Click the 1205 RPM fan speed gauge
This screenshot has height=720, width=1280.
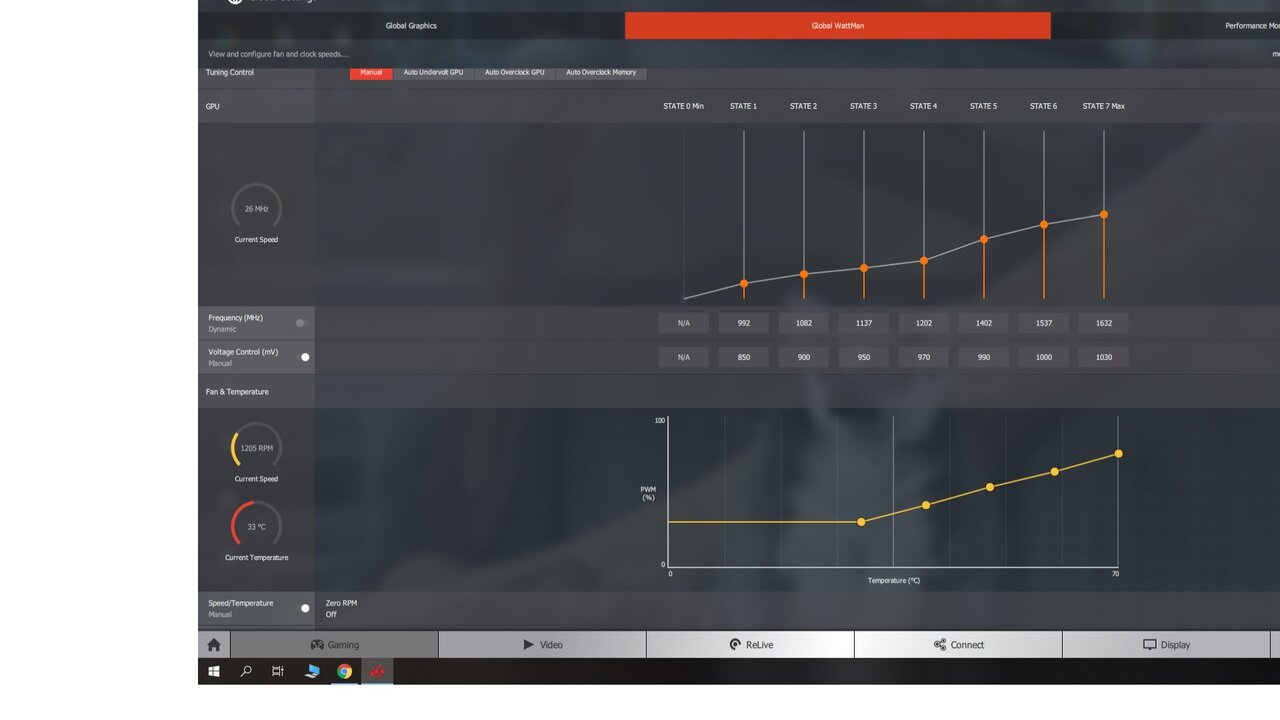(x=257, y=448)
